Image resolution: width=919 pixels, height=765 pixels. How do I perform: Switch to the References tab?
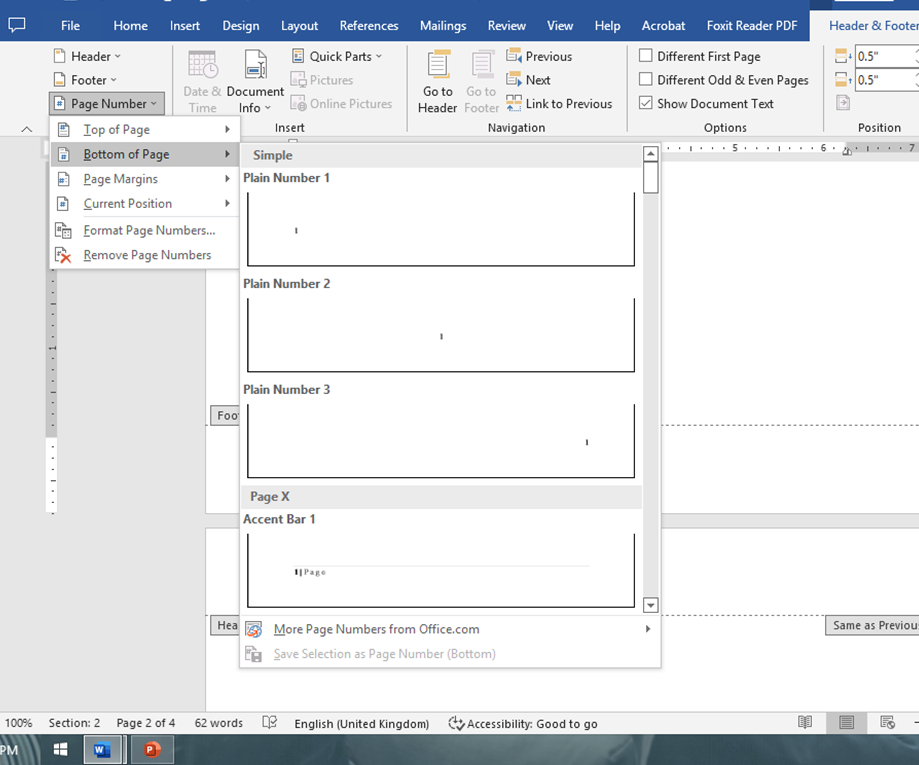369,26
